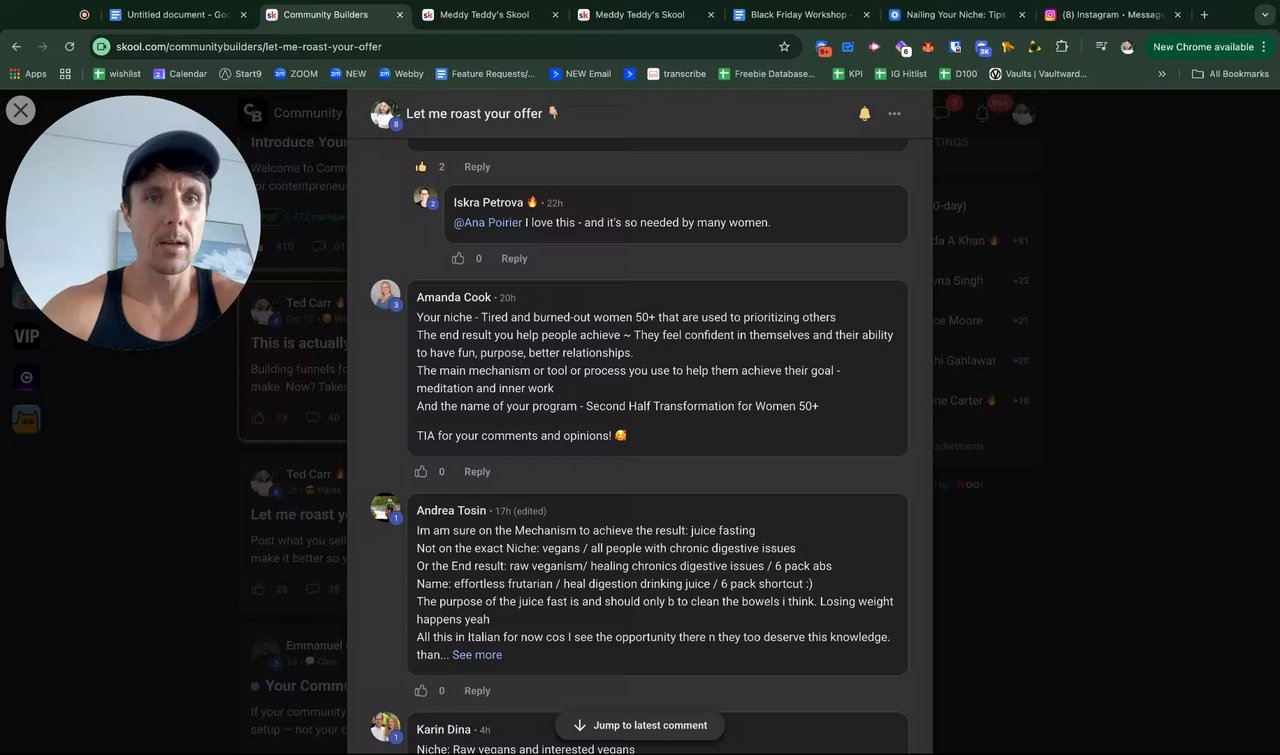The image size is (1280, 755).
Task: Open the Chrome three-dot menu
Action: tap(1264, 47)
